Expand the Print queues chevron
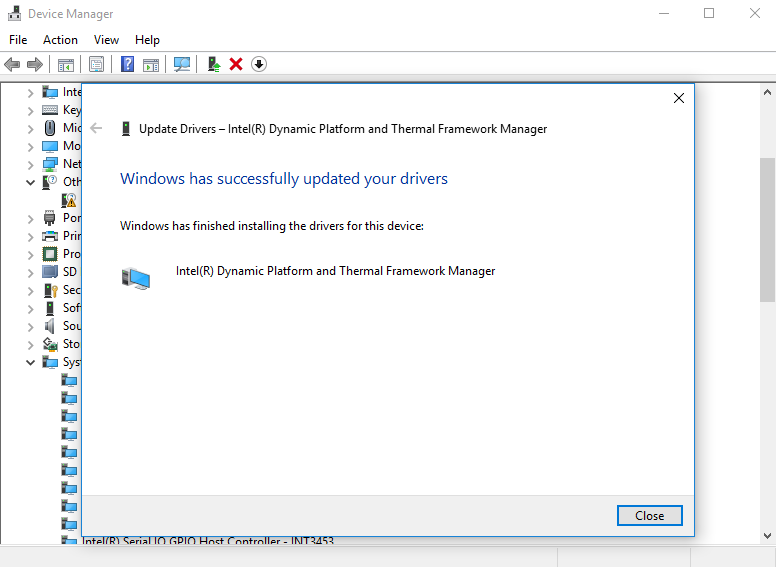 (x=31, y=237)
